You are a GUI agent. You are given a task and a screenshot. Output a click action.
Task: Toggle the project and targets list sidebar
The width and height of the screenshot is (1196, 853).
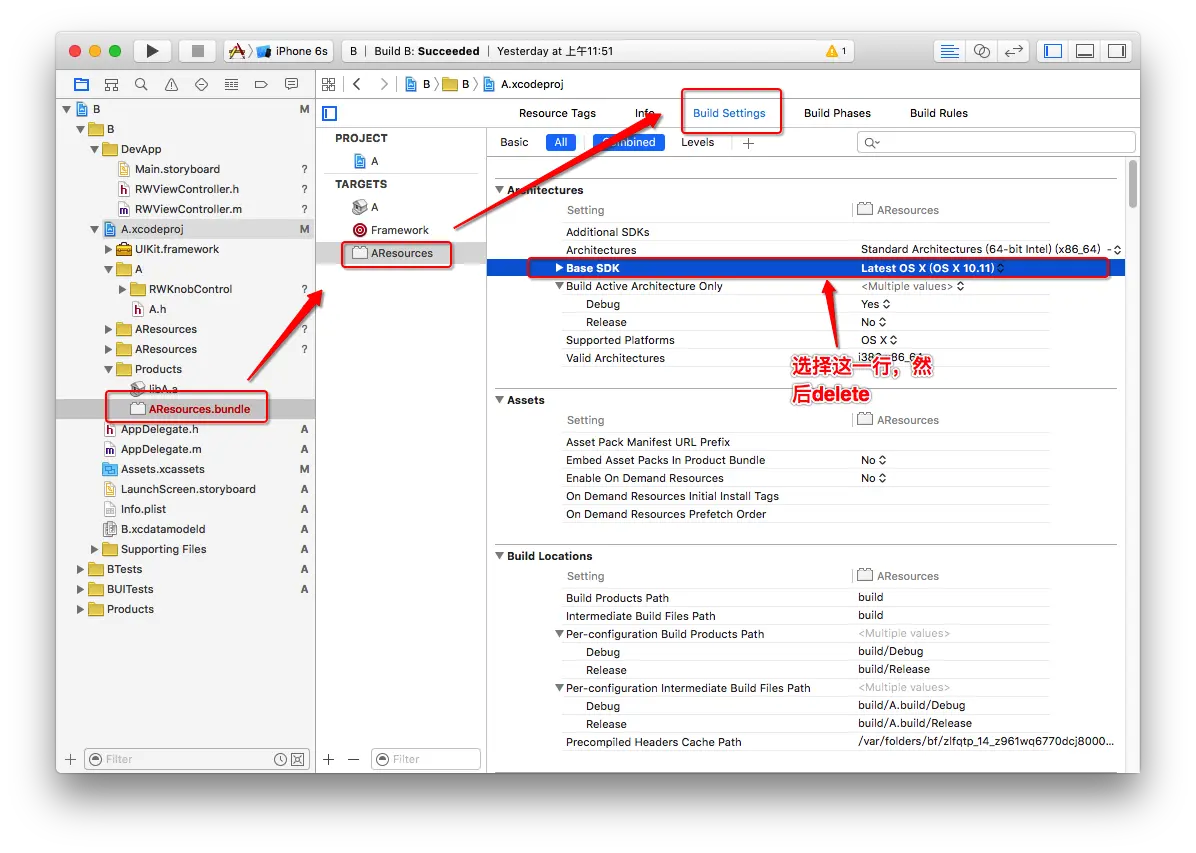[x=330, y=114]
